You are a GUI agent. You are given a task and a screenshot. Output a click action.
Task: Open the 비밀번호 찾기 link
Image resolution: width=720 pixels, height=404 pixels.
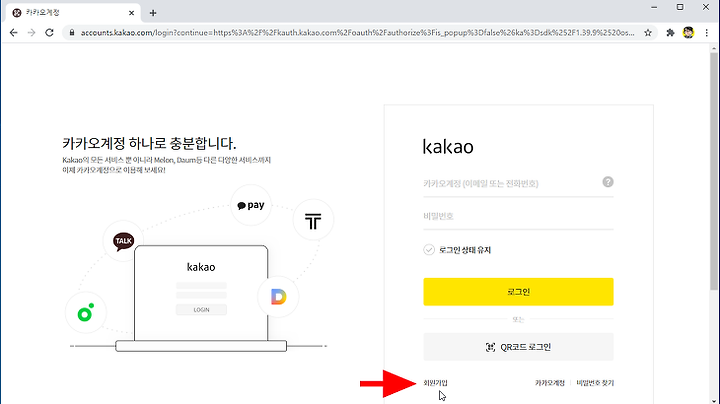[595, 383]
